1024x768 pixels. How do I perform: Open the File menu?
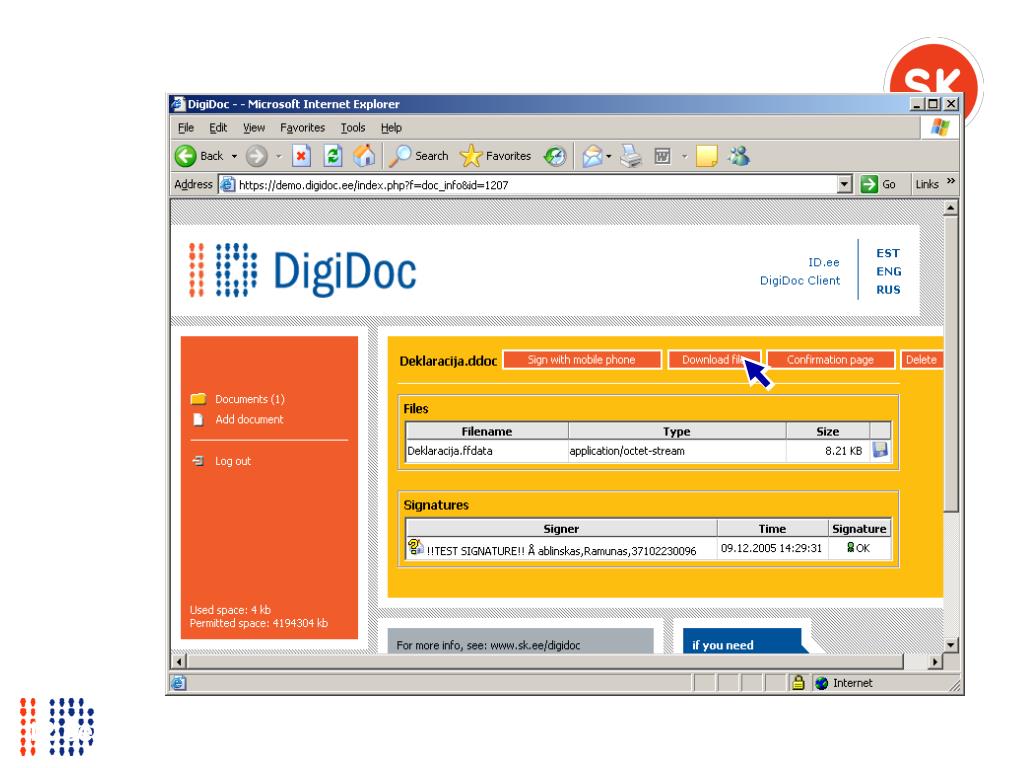pyautogui.click(x=186, y=128)
